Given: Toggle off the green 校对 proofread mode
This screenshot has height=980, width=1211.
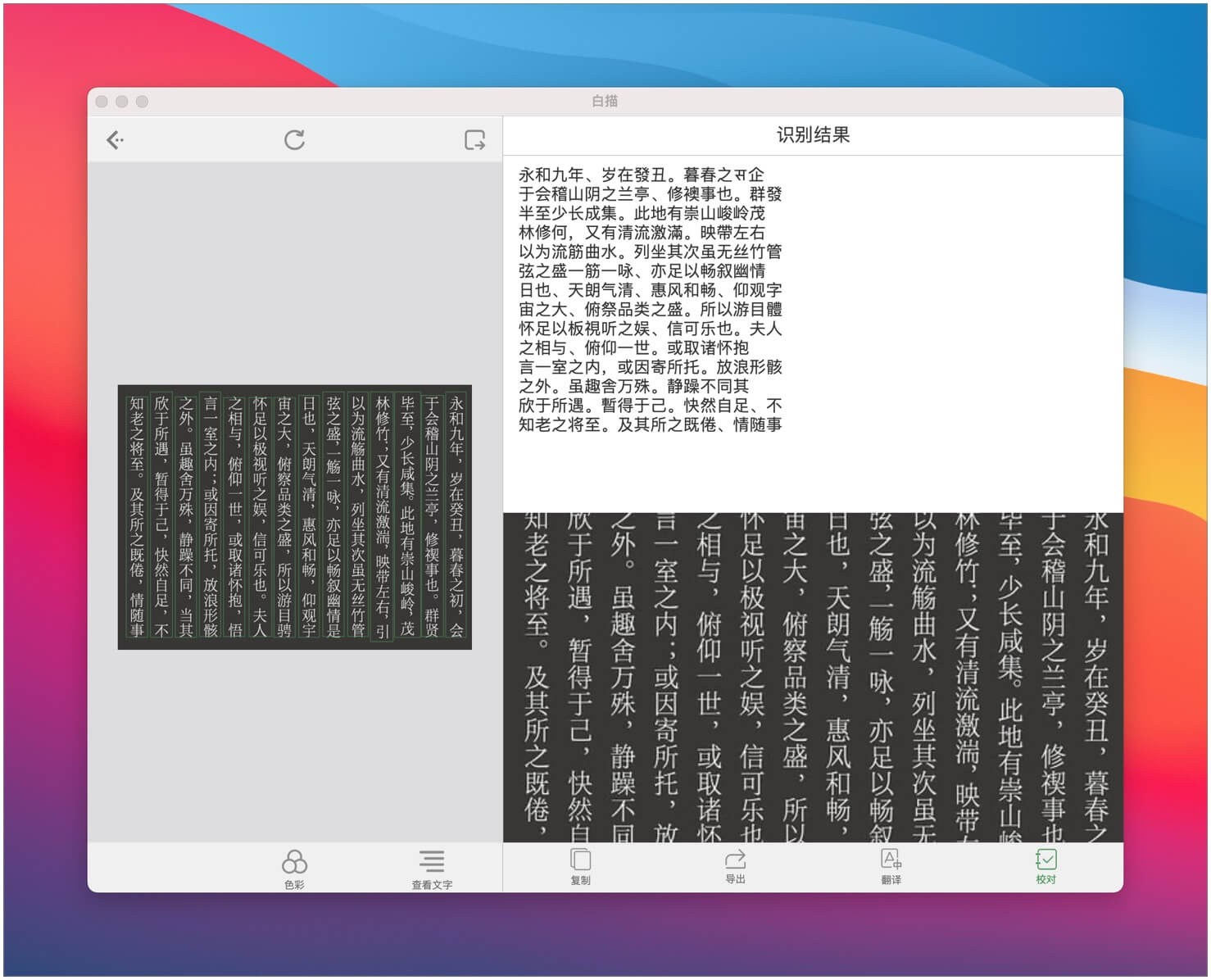Looking at the screenshot, I should [1045, 866].
